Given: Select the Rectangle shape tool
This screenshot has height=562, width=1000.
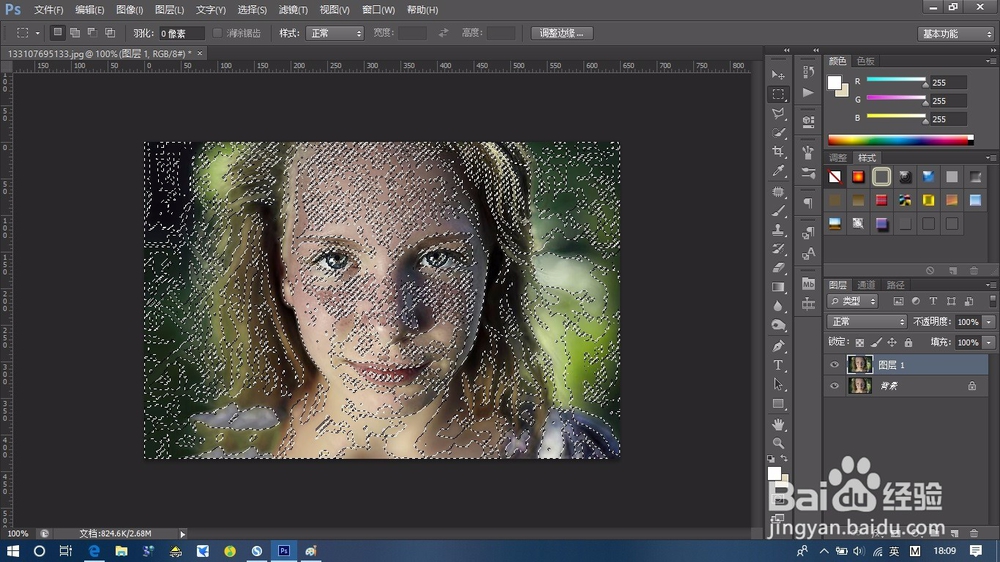Looking at the screenshot, I should coord(778,404).
